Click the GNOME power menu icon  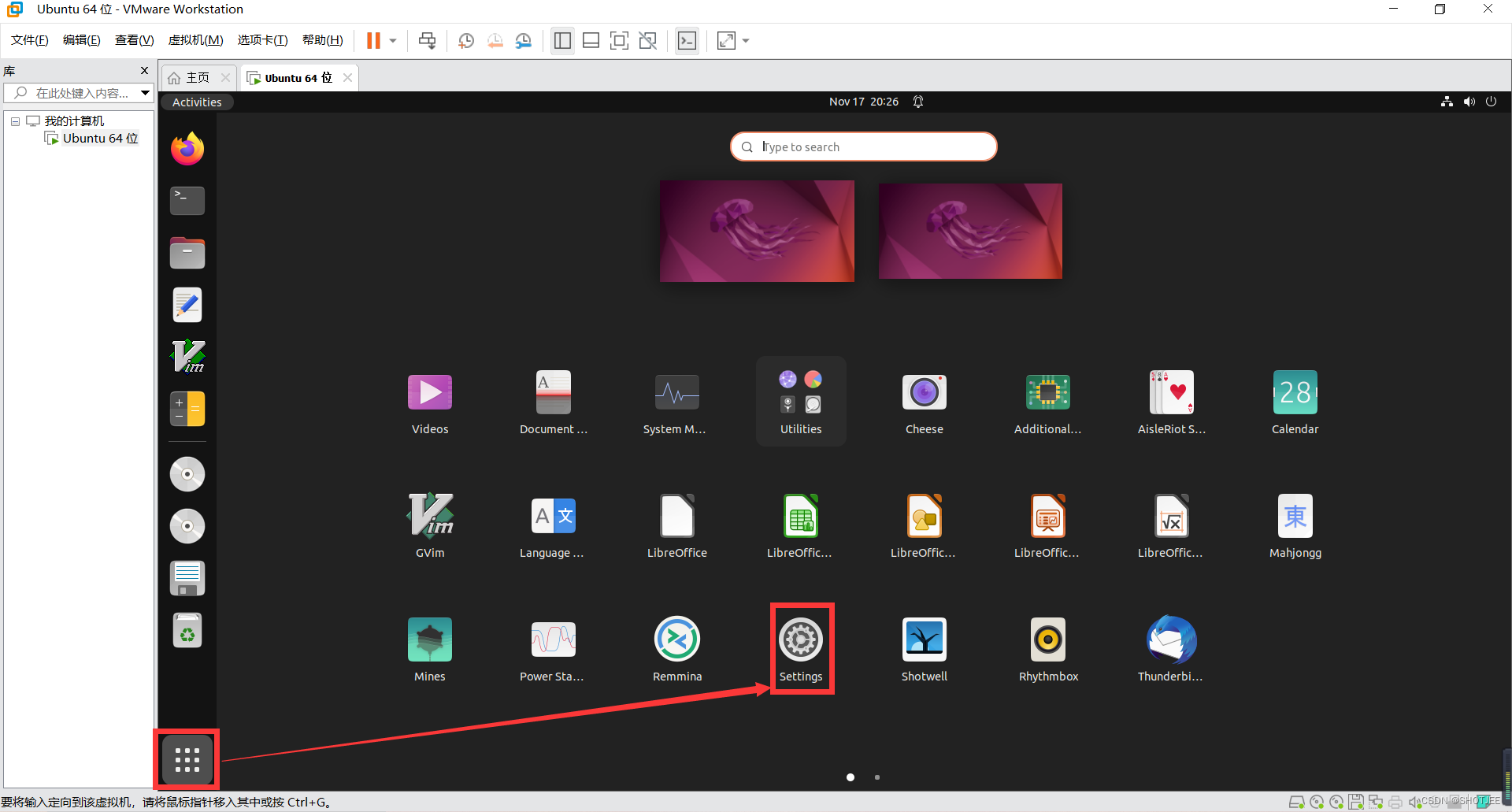coord(1491,102)
